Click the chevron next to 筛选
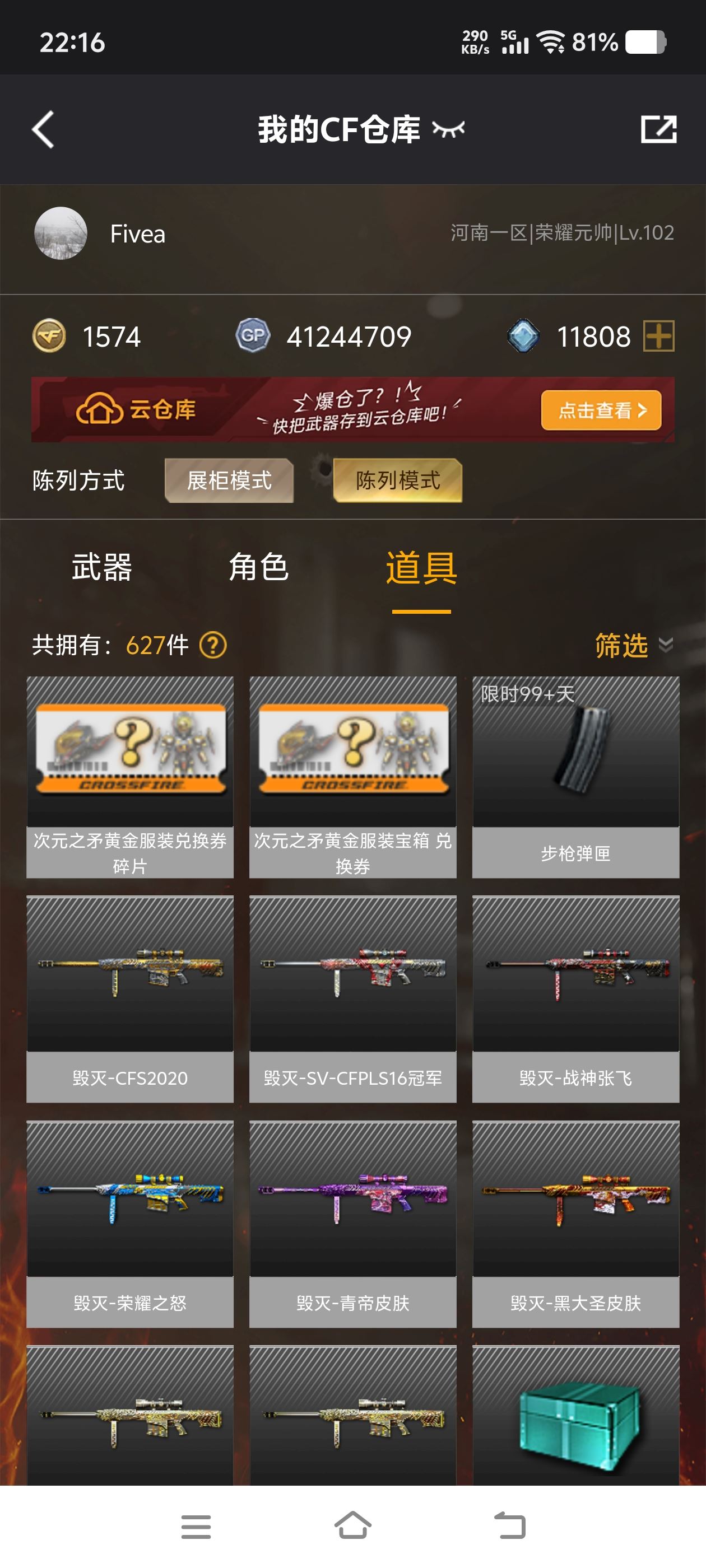Image resolution: width=706 pixels, height=1568 pixels. [666, 645]
